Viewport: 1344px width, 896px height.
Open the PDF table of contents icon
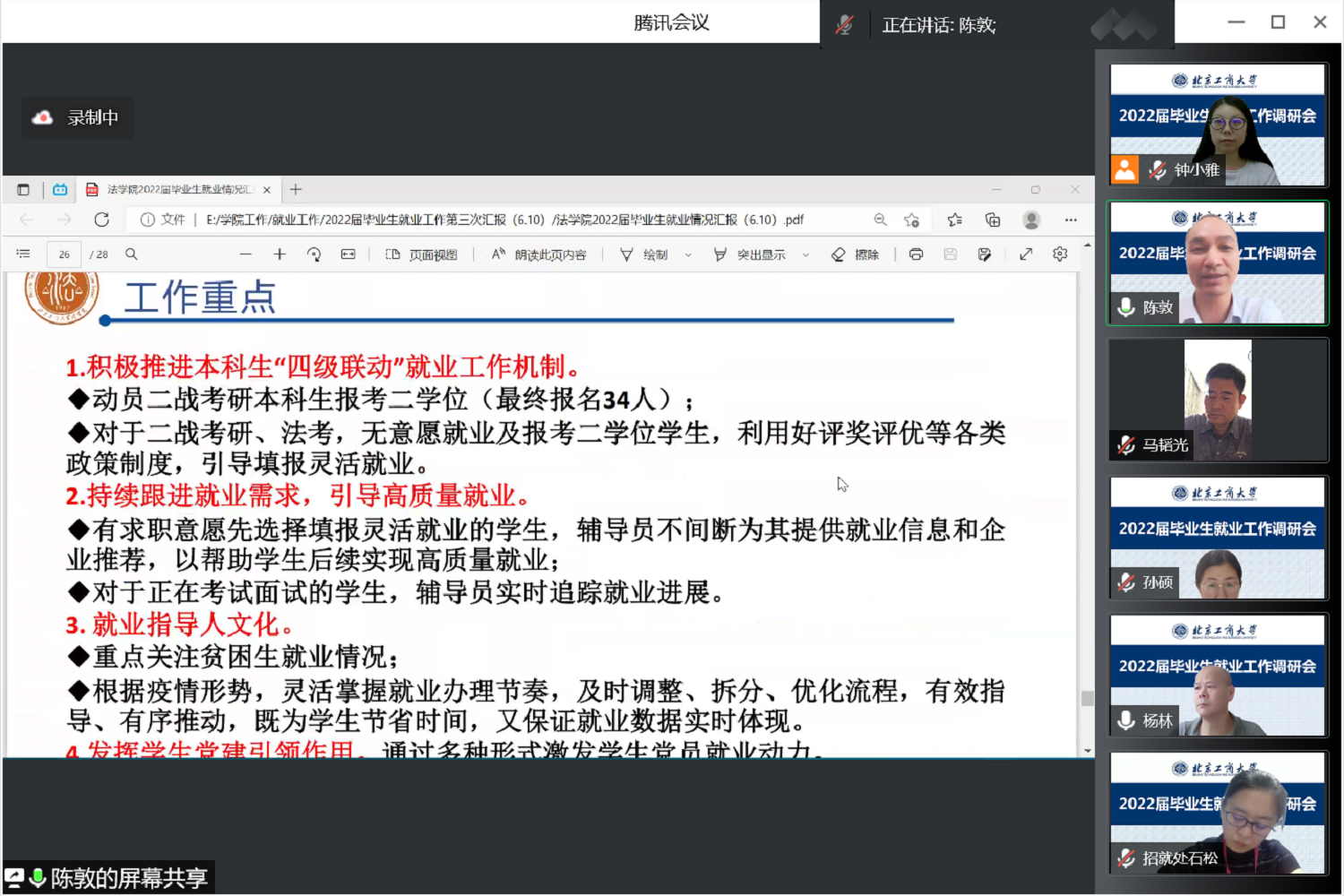pos(23,254)
